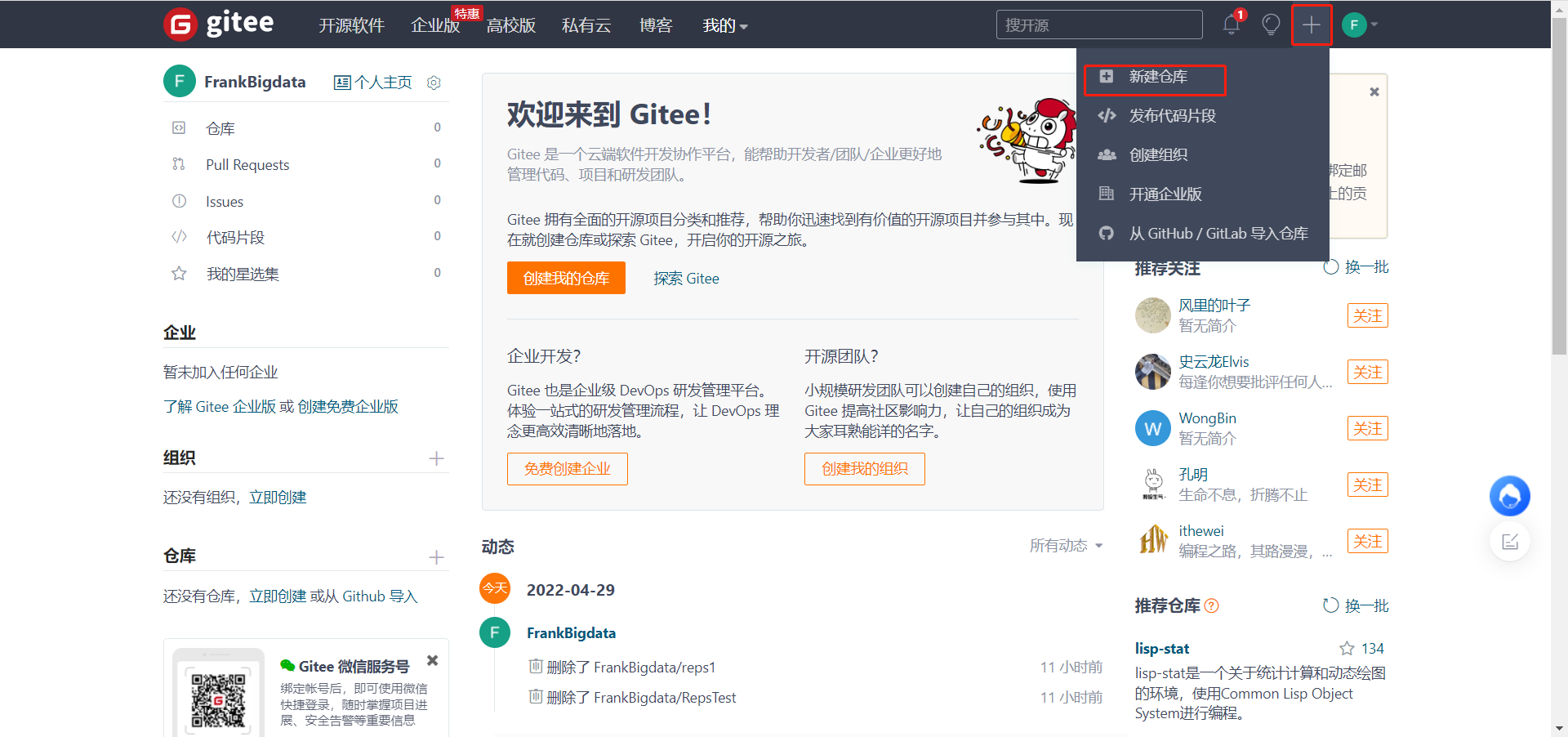Open WongBin avatar icon
Viewport: 1568px width, 737px height.
tap(1153, 428)
